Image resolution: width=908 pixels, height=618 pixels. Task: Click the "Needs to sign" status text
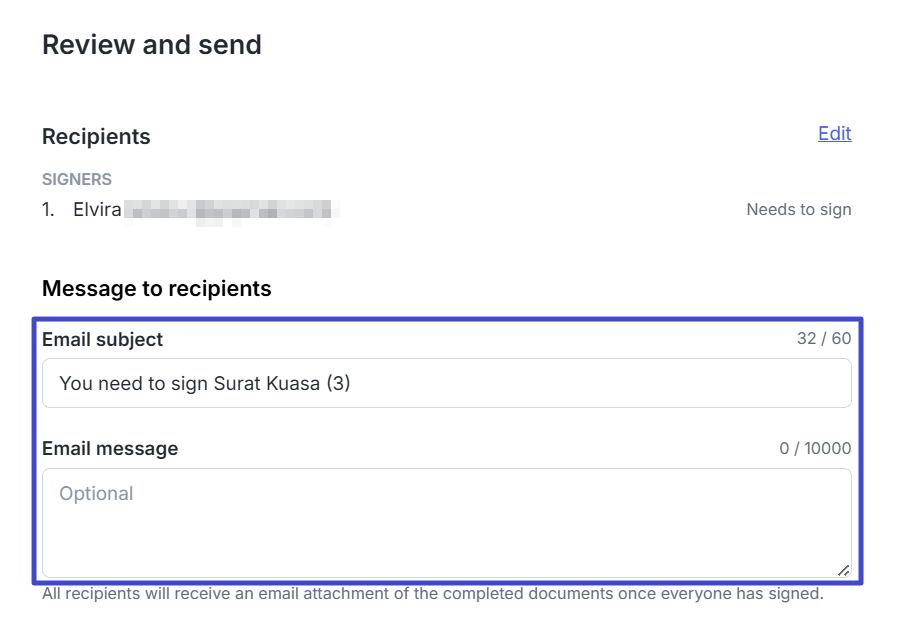tap(798, 210)
